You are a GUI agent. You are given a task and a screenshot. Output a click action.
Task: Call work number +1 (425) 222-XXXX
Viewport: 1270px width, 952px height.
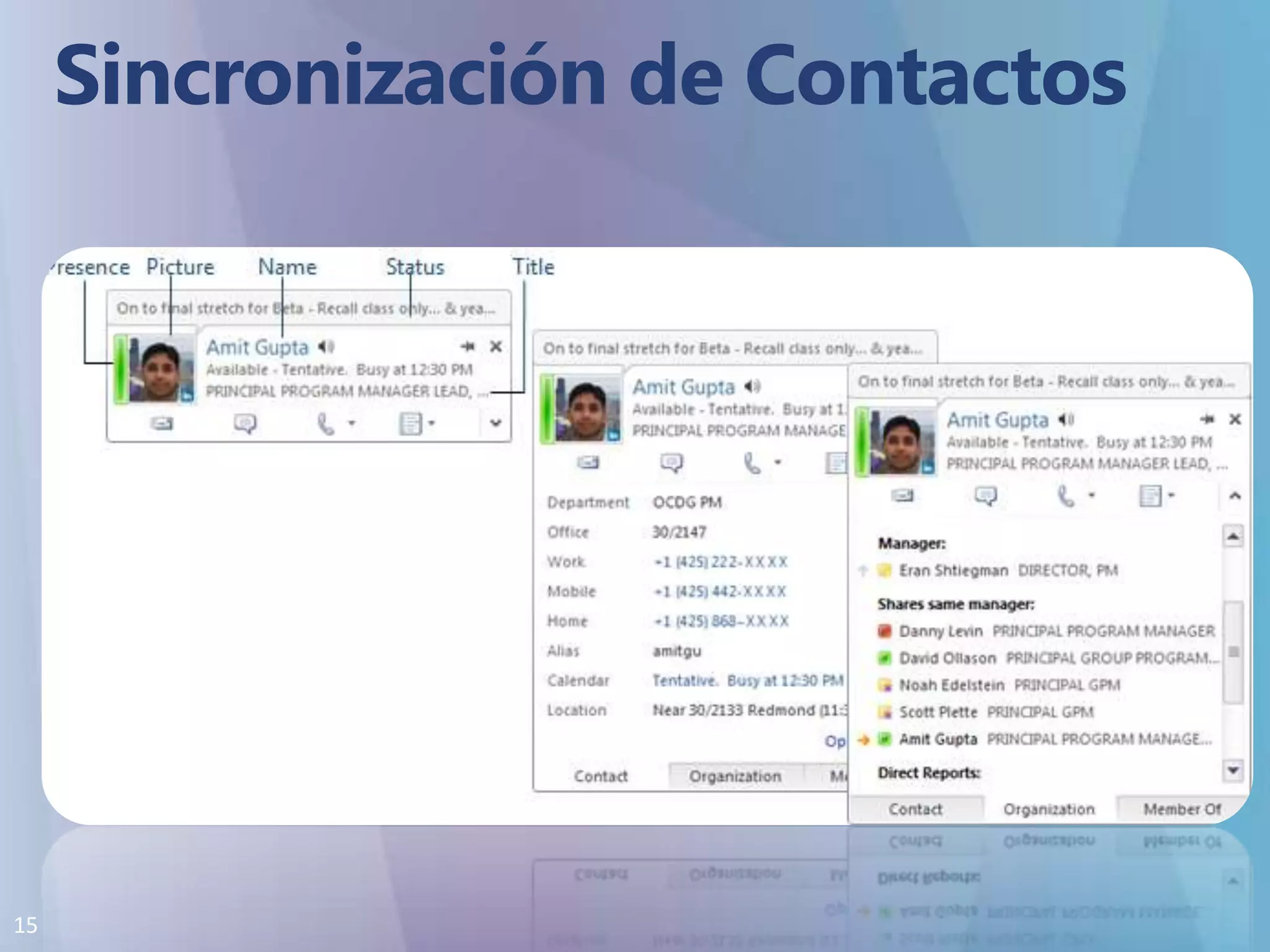(721, 562)
